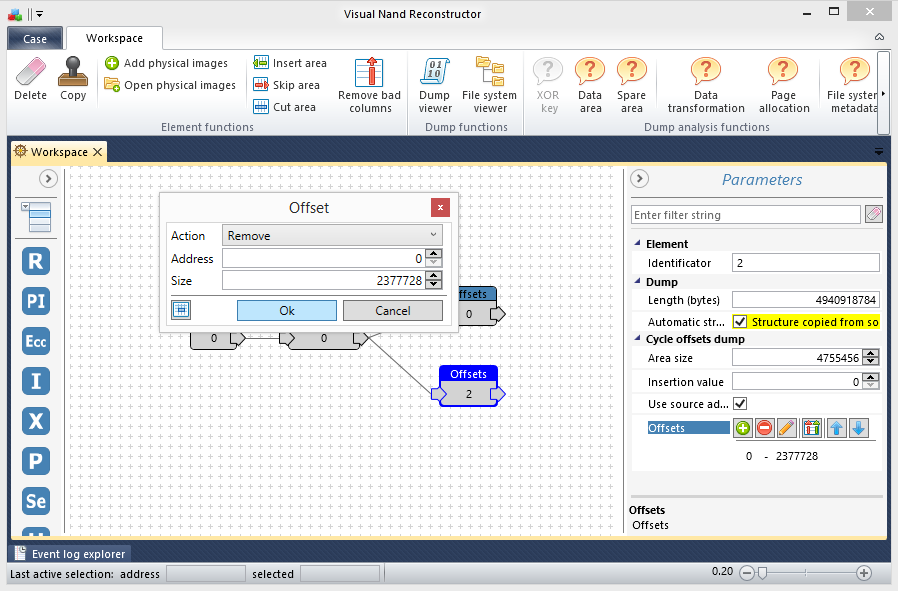898x591 pixels.
Task: Click zoom in plus button
Action: [x=864, y=572]
